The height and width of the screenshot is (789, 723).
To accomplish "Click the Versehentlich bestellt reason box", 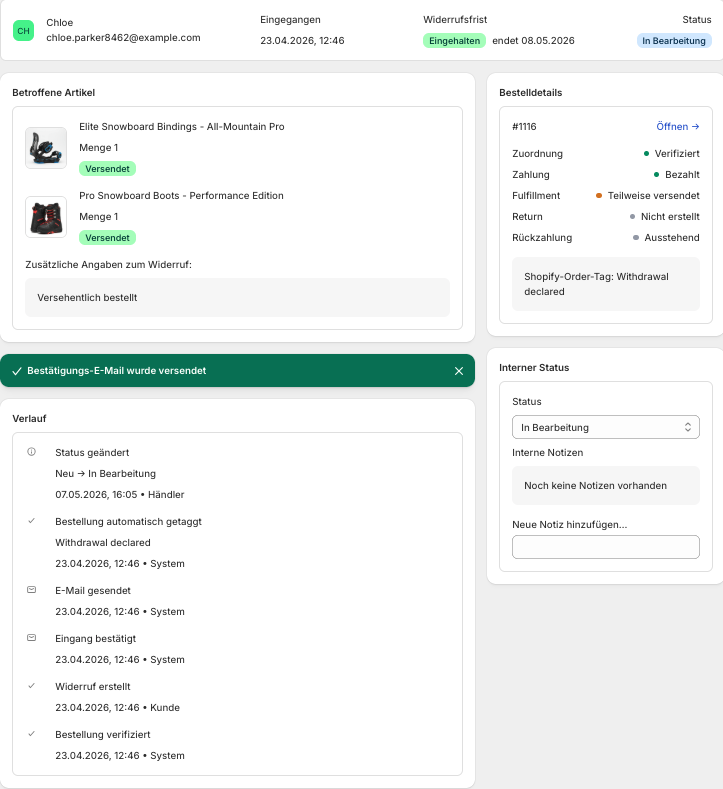I will coord(237,297).
